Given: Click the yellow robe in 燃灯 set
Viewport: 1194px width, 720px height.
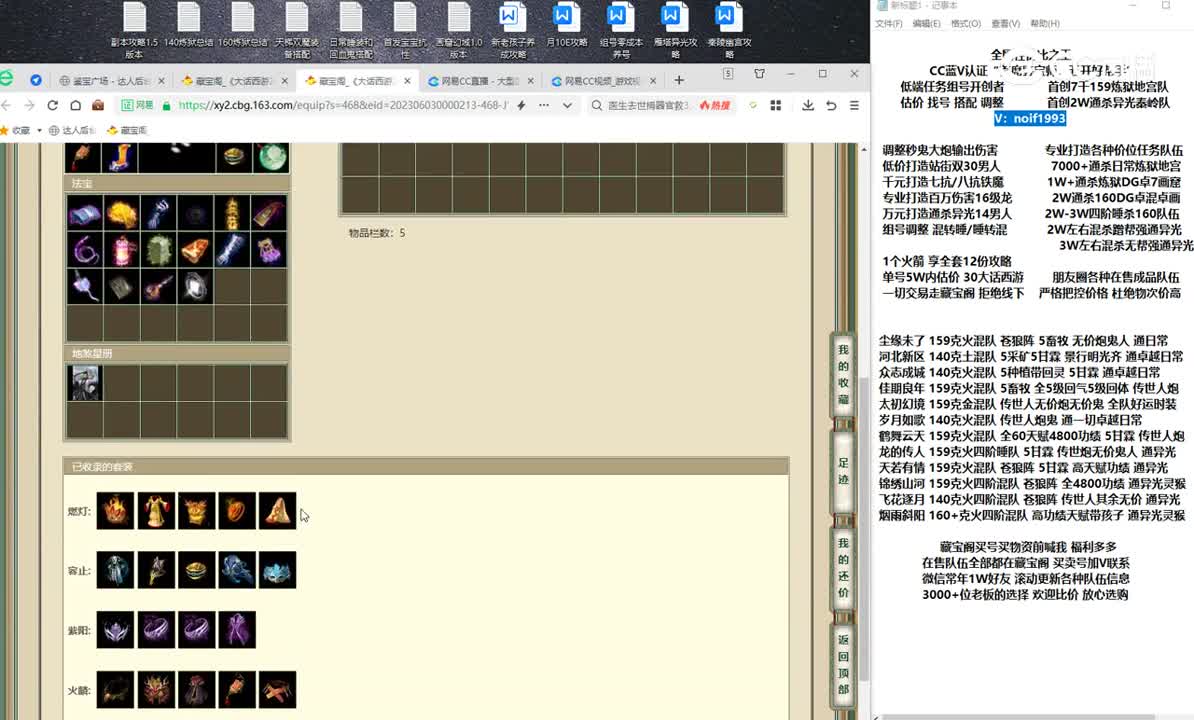Looking at the screenshot, I should (156, 511).
